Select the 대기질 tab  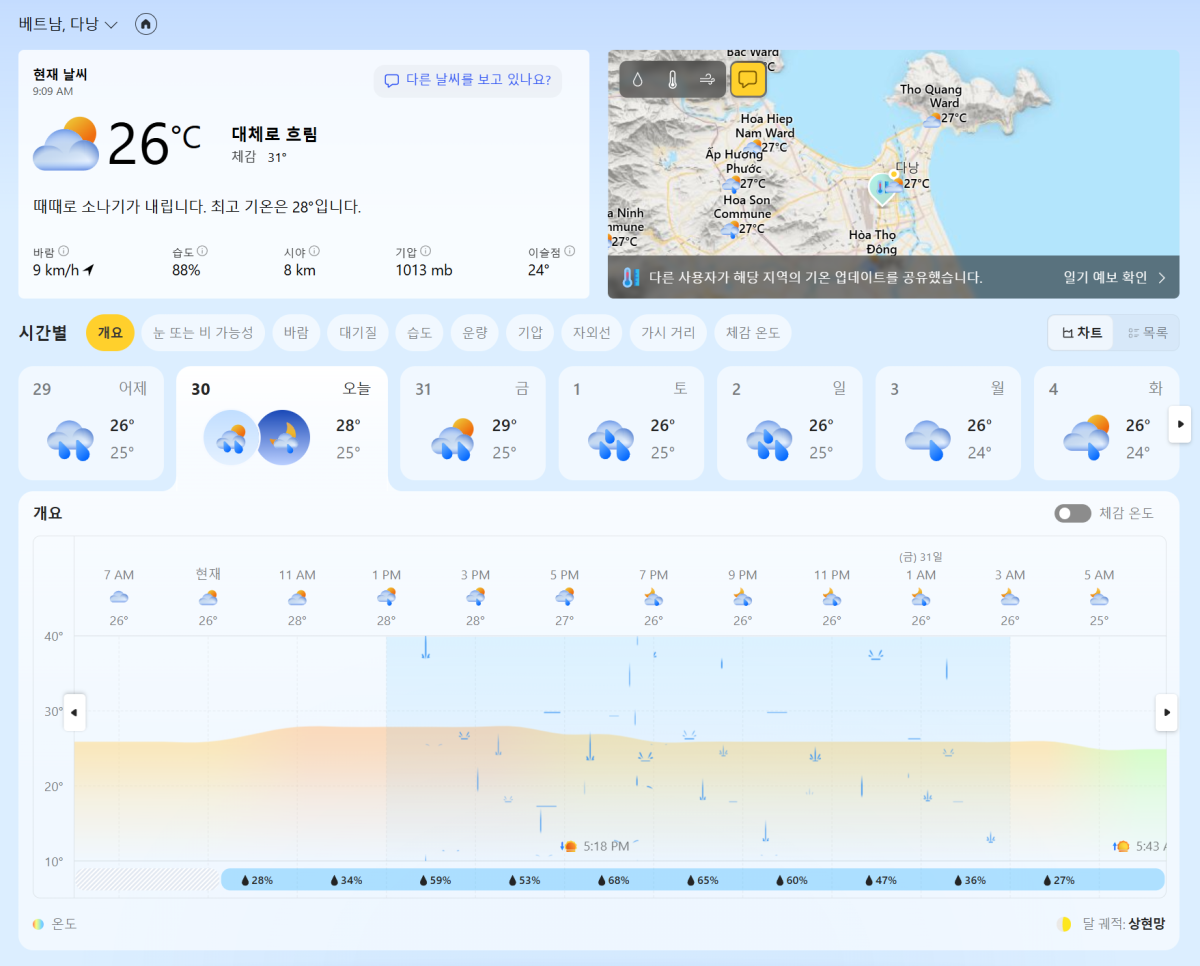pos(357,333)
